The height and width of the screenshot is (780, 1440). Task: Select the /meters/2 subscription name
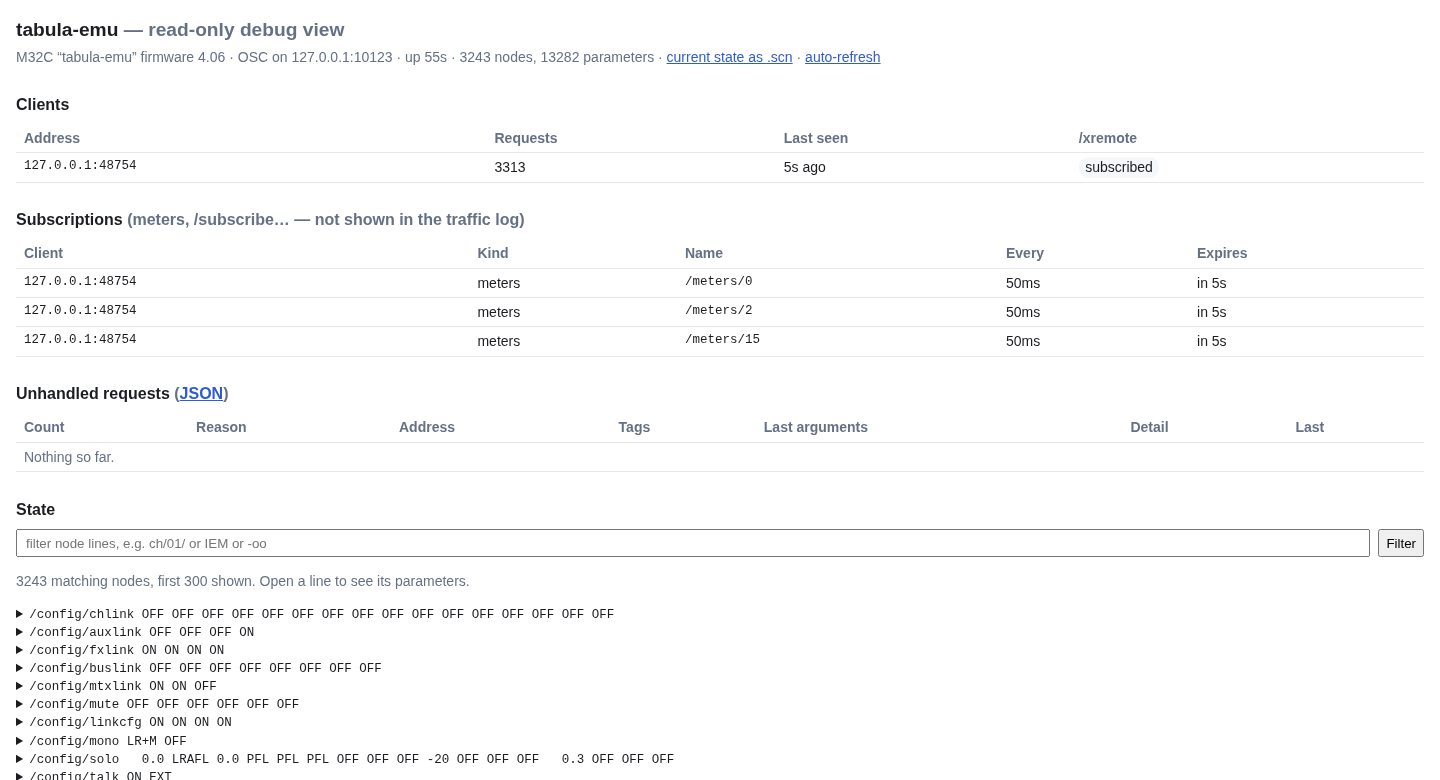(719, 311)
